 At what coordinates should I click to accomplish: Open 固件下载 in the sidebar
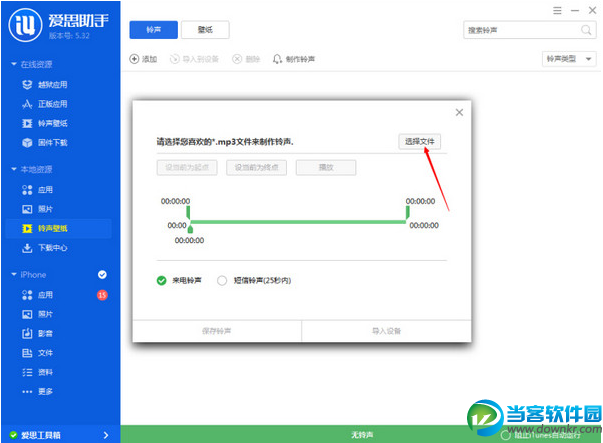[45, 143]
